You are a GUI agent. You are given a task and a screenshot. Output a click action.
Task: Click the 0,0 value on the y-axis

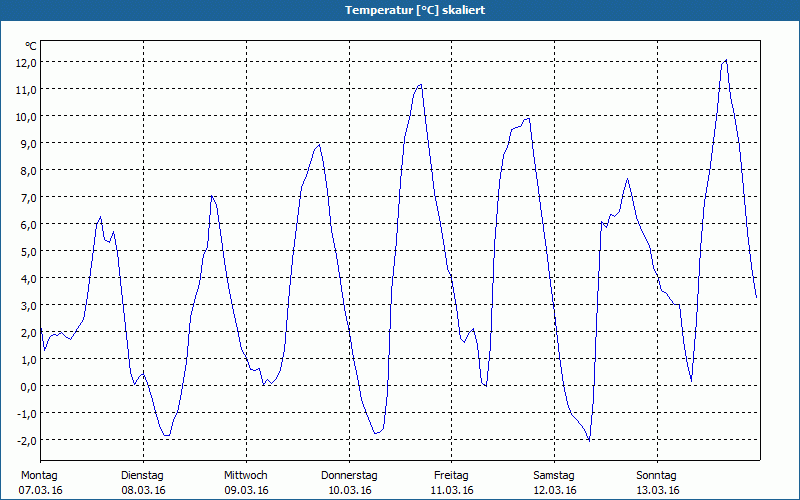(x=28, y=386)
